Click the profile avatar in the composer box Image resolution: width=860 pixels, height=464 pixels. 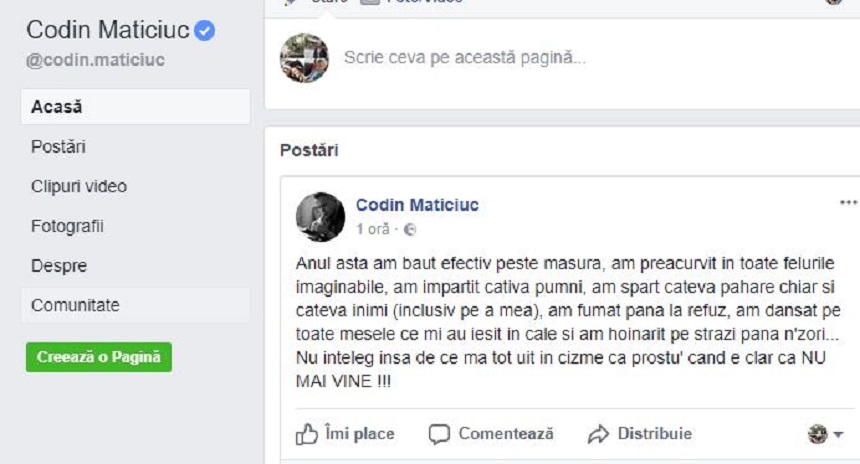[304, 58]
